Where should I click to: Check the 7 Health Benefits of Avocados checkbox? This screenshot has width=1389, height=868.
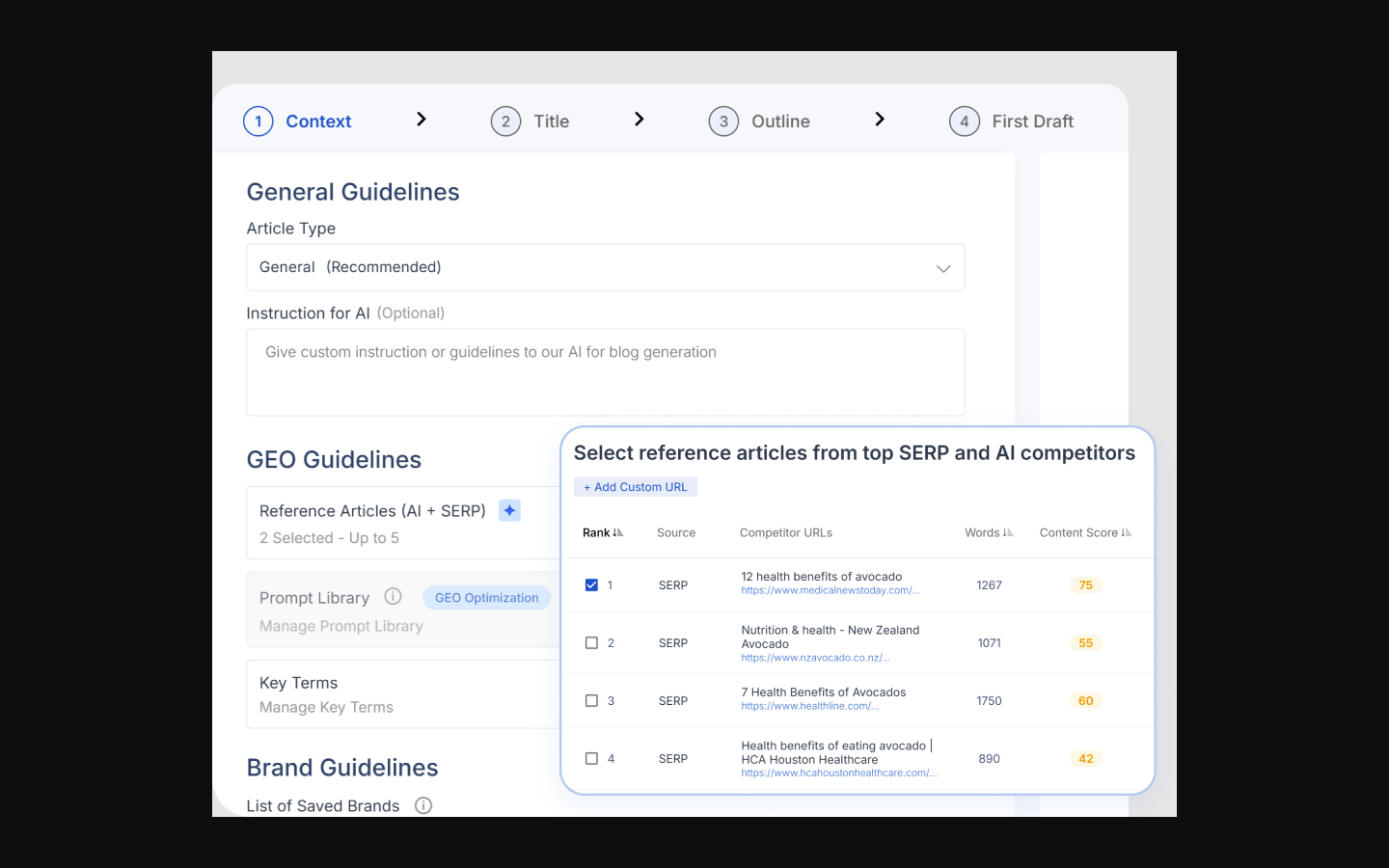click(x=591, y=701)
